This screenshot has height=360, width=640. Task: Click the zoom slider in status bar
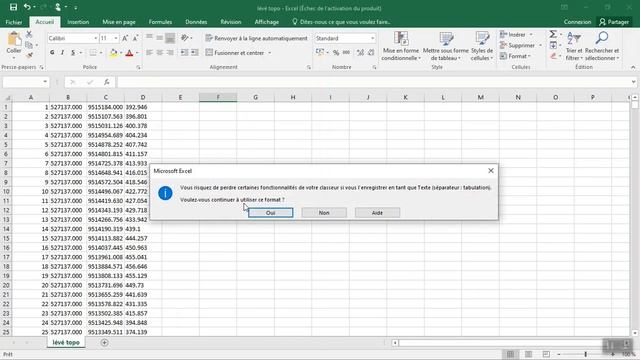[x=585, y=354]
